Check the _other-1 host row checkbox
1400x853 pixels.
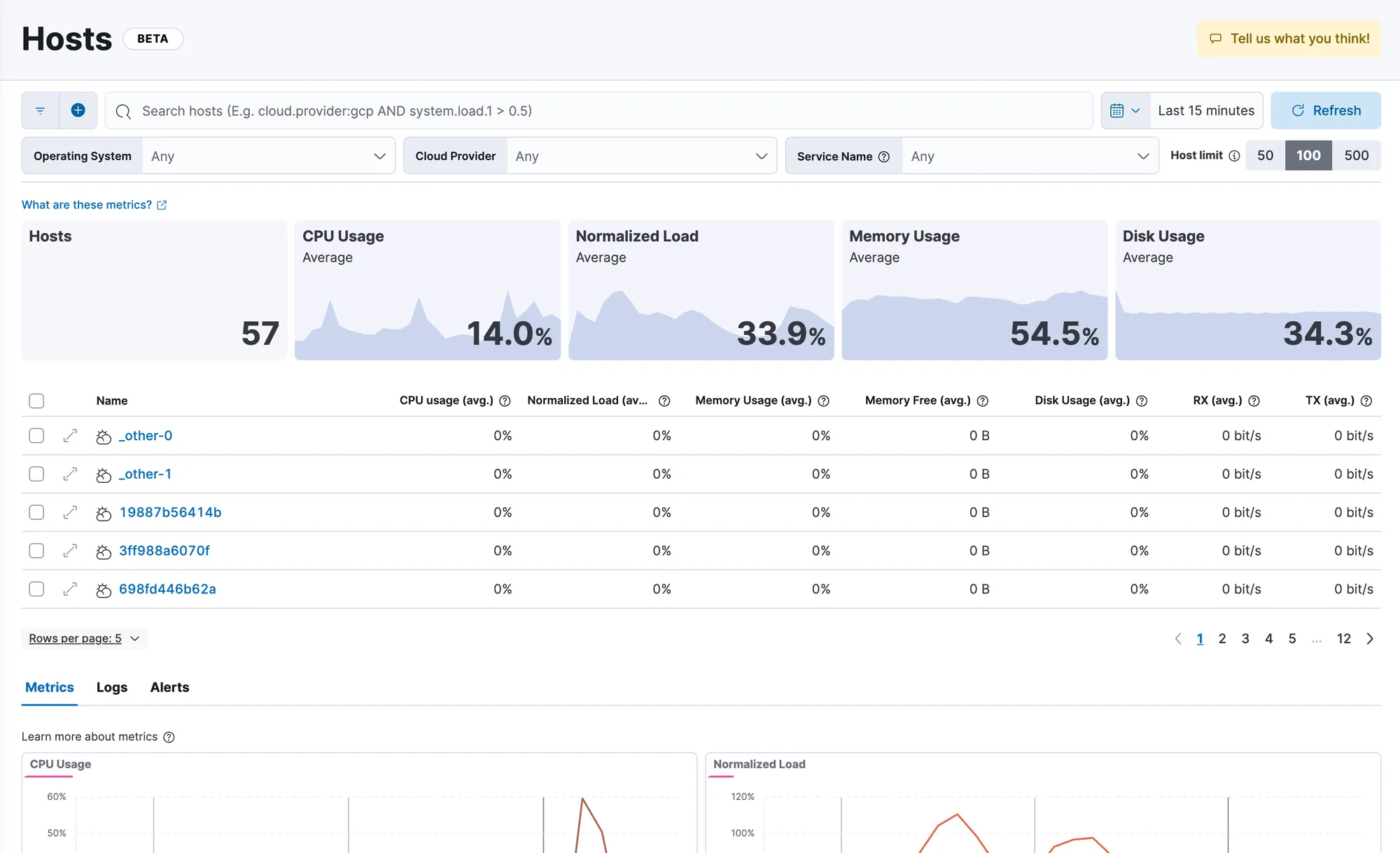coord(36,474)
